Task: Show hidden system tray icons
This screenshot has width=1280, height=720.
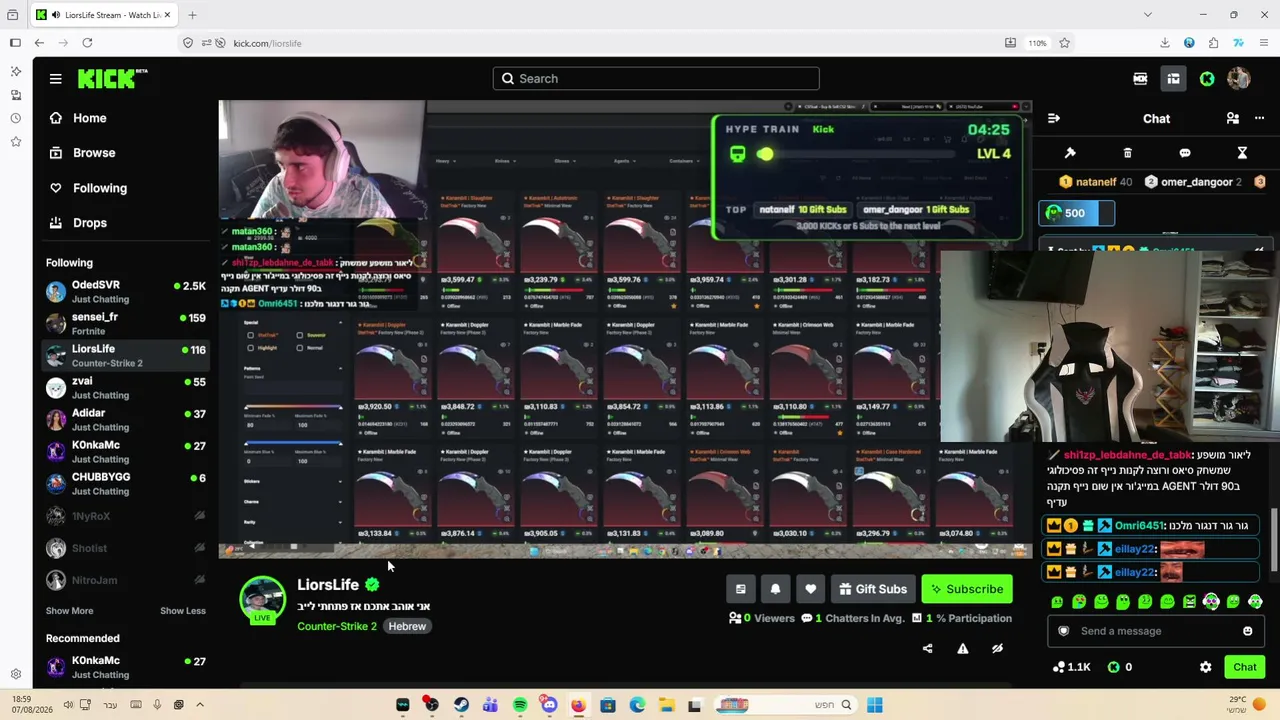Action: 200,705
